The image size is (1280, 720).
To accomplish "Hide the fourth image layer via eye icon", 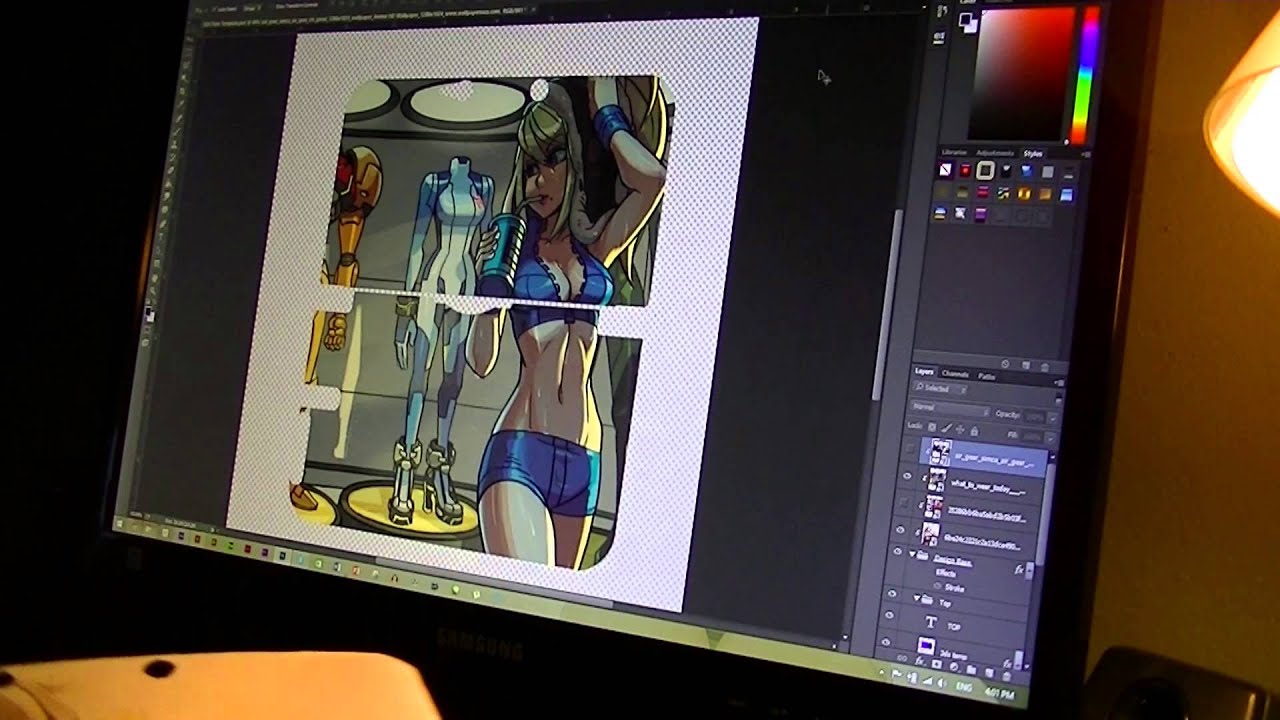I will click(900, 530).
